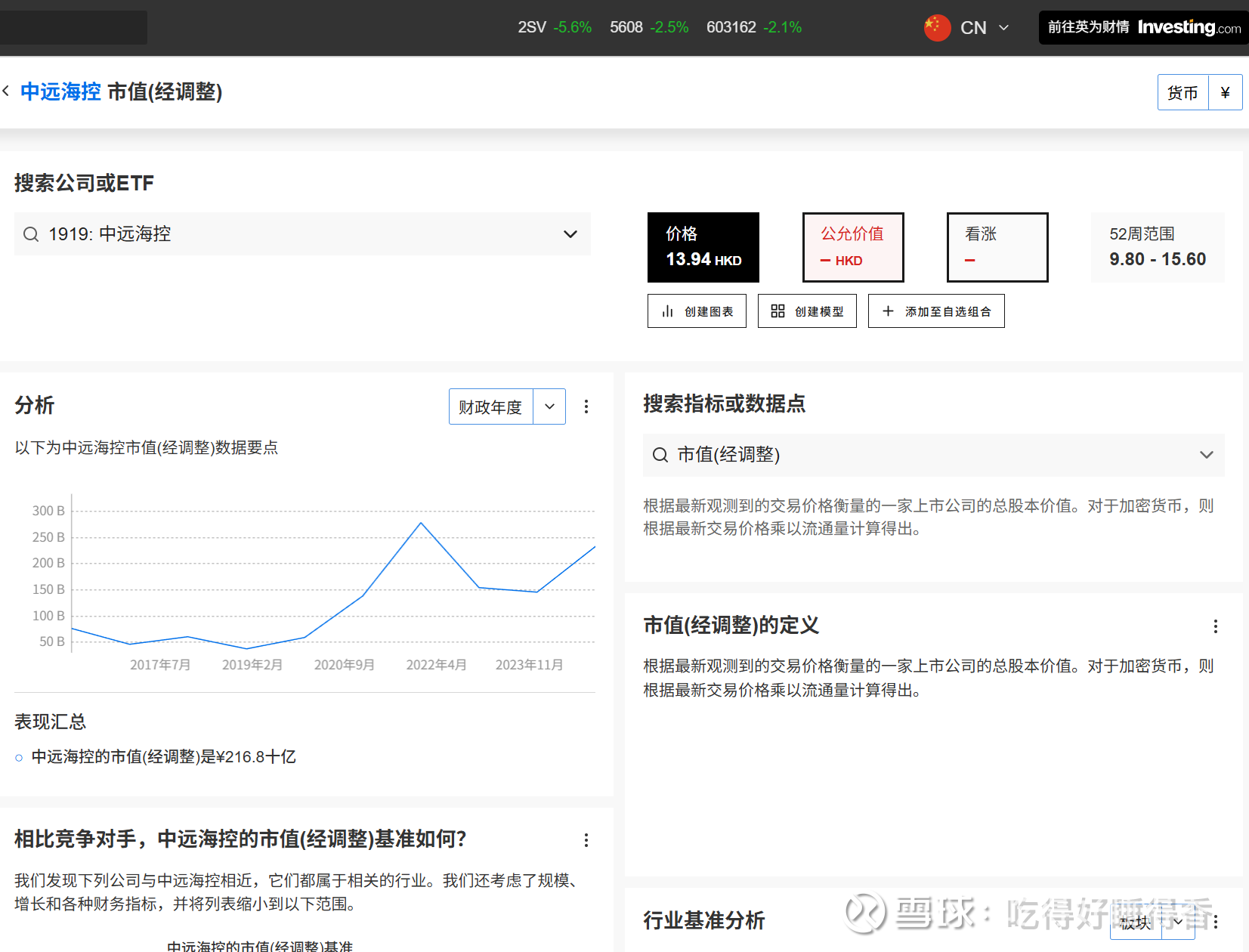
Task: Click the back arrow beside 中远海控
Action: tap(6, 91)
